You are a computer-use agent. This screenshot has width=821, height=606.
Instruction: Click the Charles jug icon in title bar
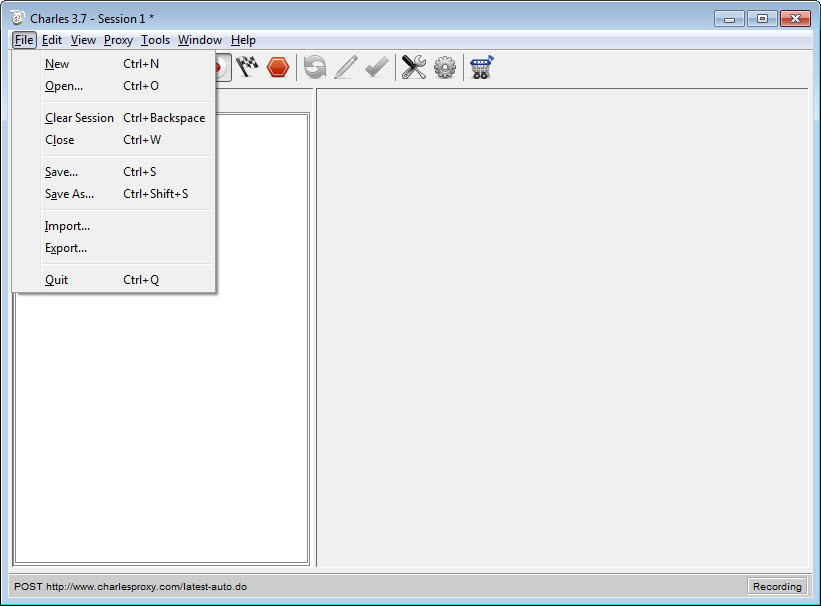[x=17, y=18]
